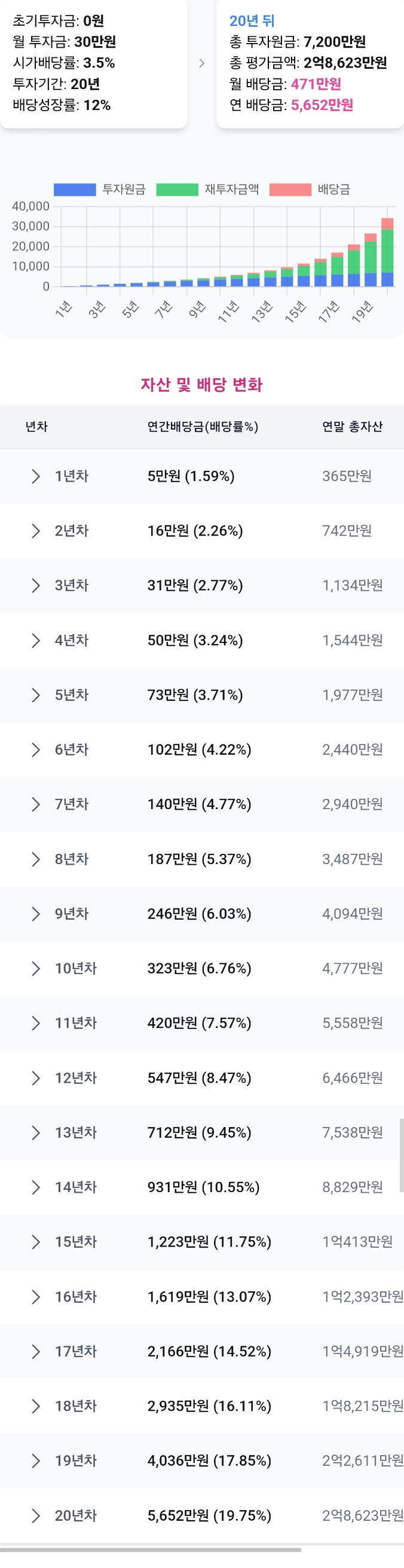
Task: Expand the 20년차 row details
Action: (x=35, y=1515)
